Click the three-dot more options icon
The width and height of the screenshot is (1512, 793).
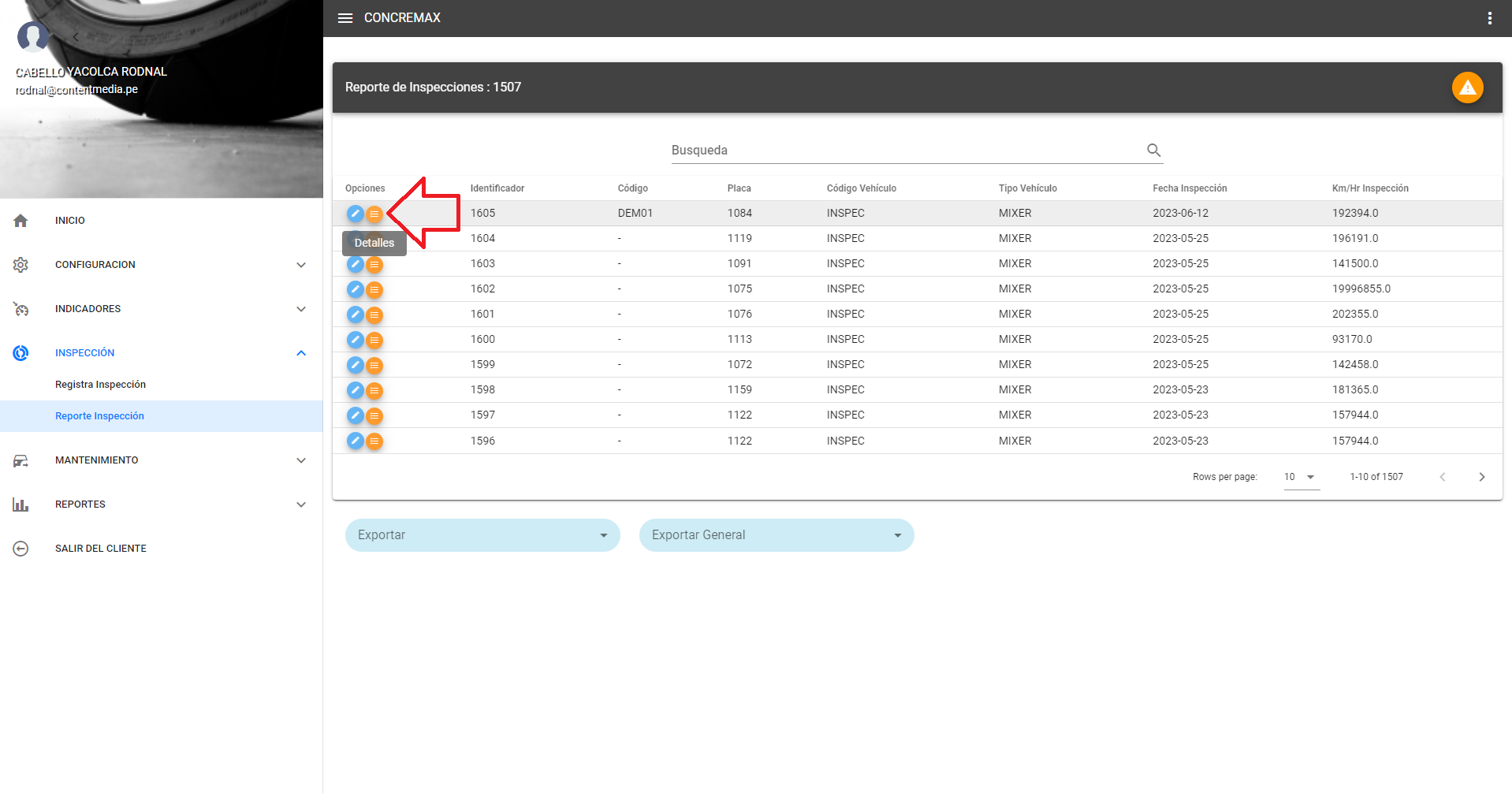[x=1489, y=18]
